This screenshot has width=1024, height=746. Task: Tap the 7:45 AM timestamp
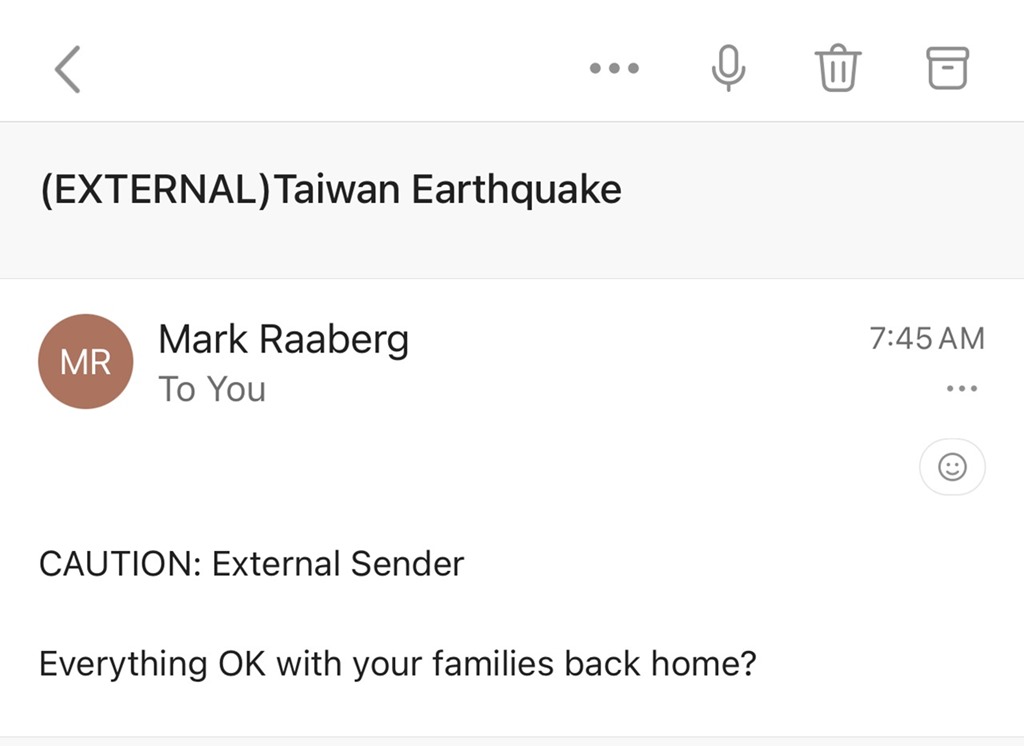927,338
